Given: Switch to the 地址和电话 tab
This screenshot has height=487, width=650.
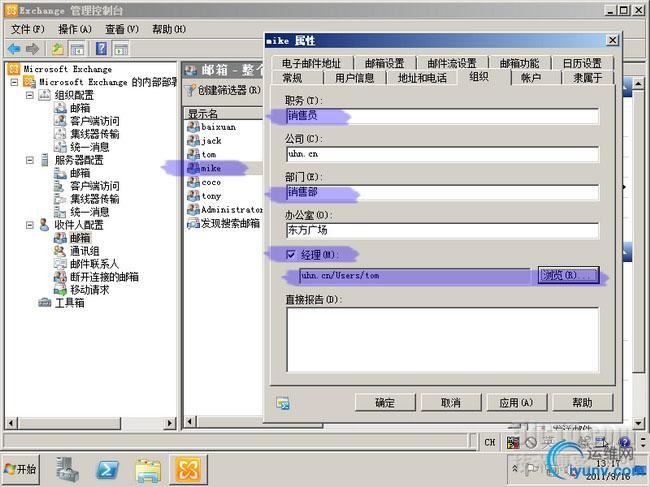Looking at the screenshot, I should click(x=422, y=78).
